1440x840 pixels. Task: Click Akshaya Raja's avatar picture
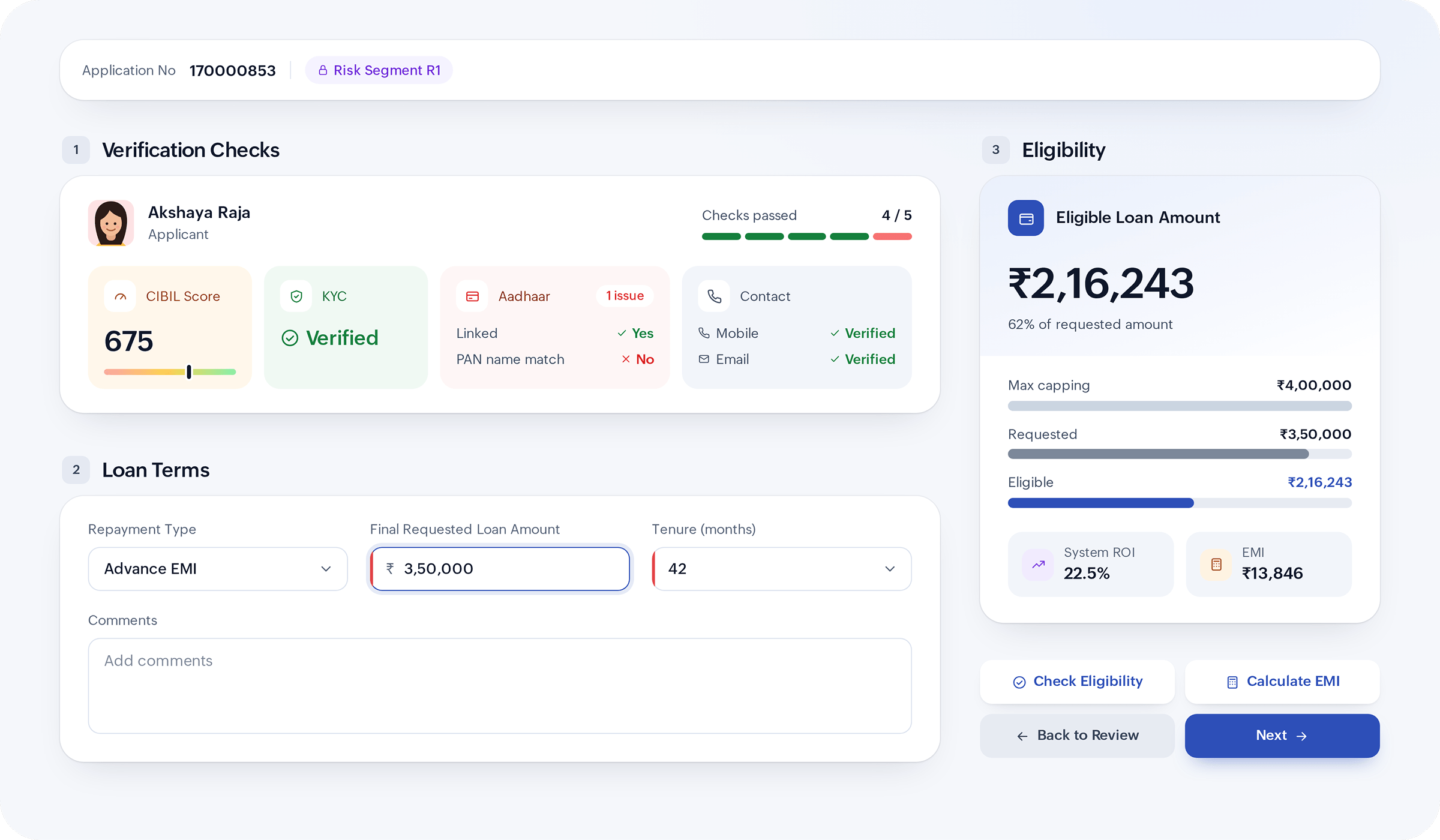111,223
